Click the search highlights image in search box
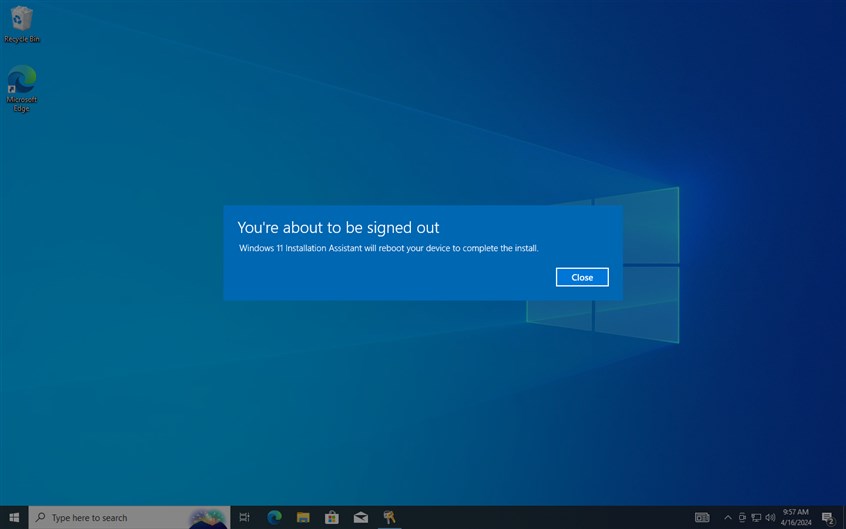The image size is (846, 529). (x=208, y=518)
